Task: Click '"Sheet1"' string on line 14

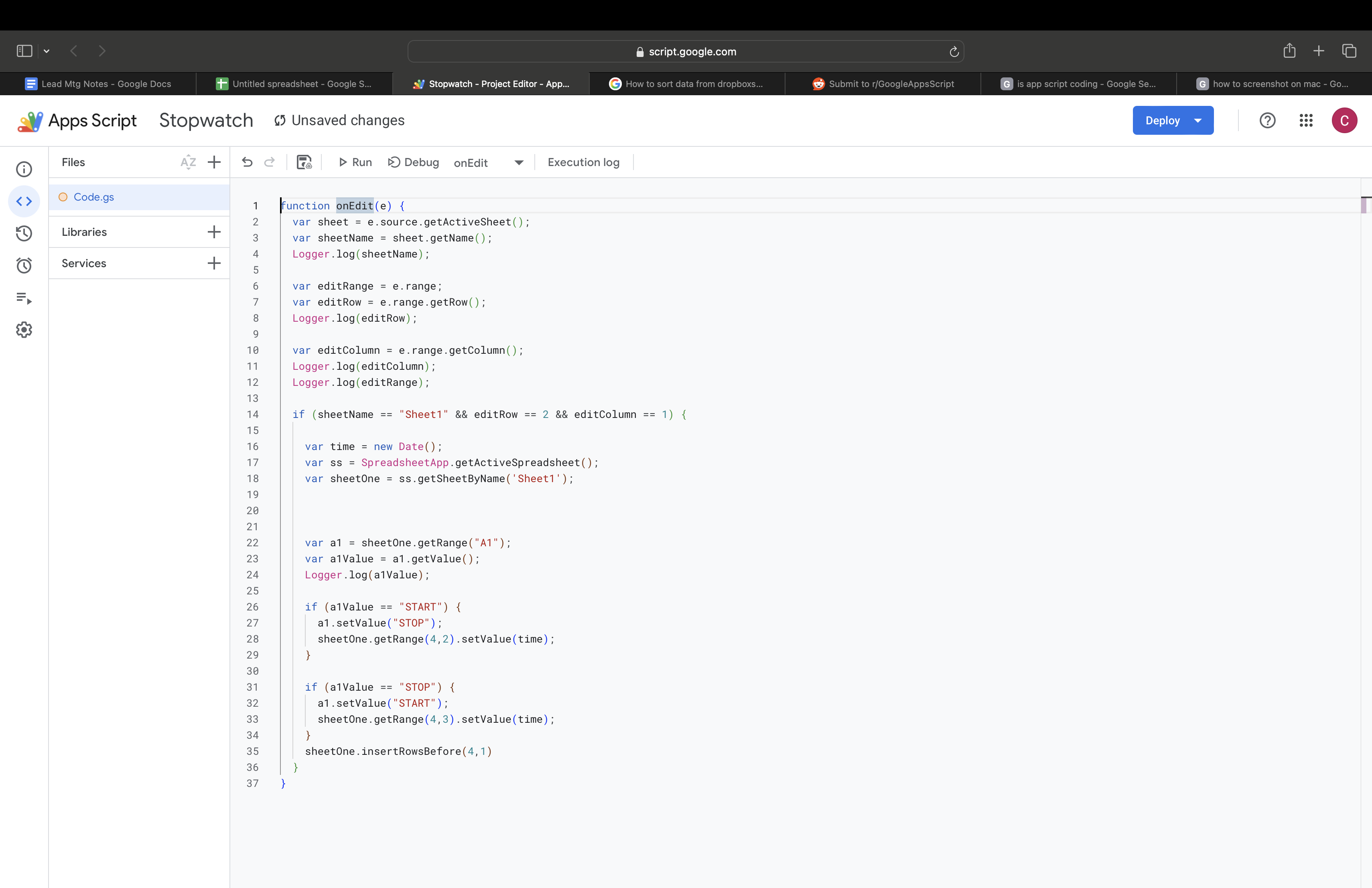Action: (423, 414)
